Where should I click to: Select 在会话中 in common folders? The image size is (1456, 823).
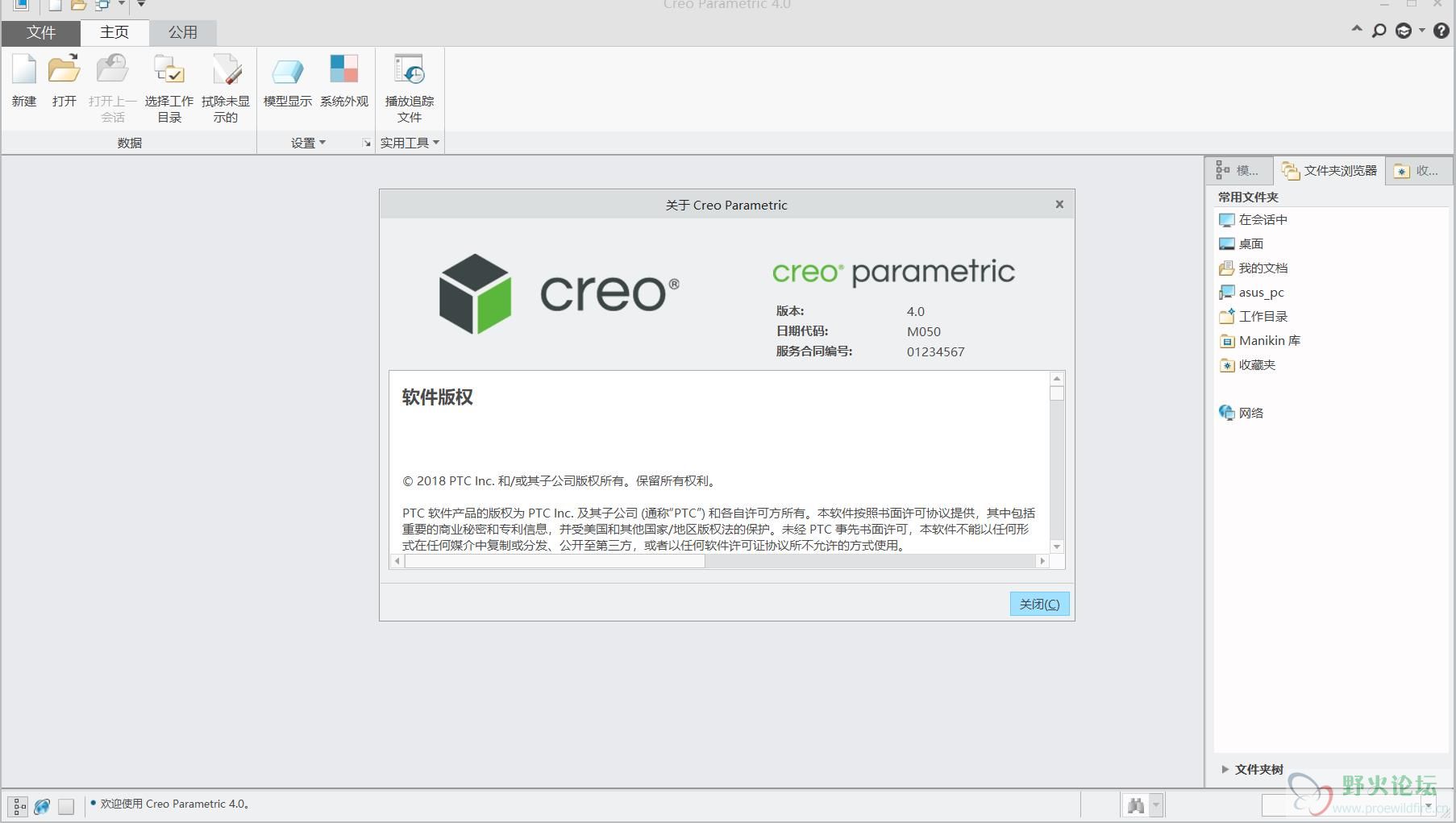click(1253, 220)
